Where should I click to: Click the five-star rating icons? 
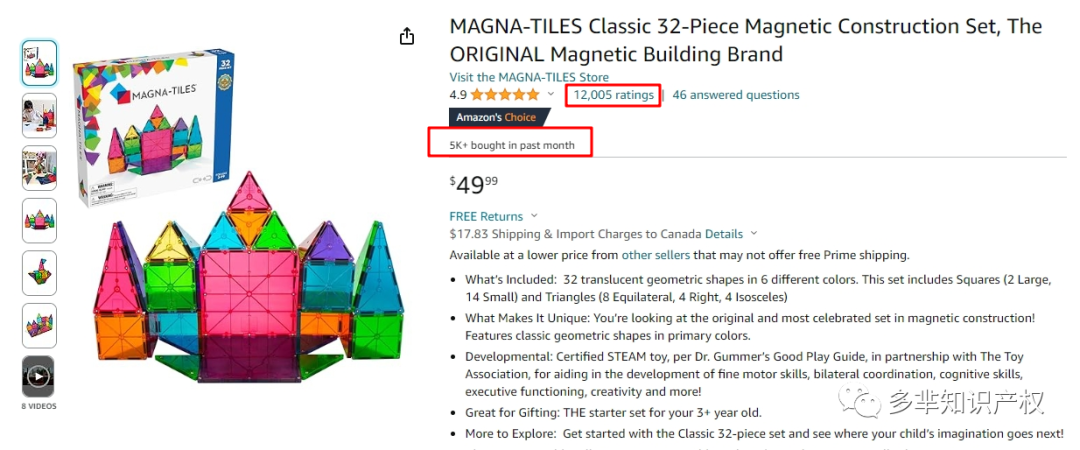[x=504, y=95]
